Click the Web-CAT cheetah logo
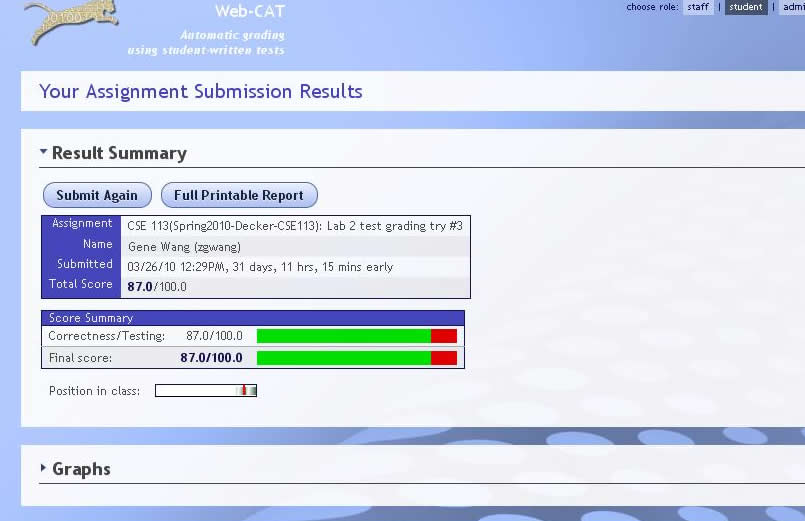Screen dimensions: 805x521 [70, 22]
